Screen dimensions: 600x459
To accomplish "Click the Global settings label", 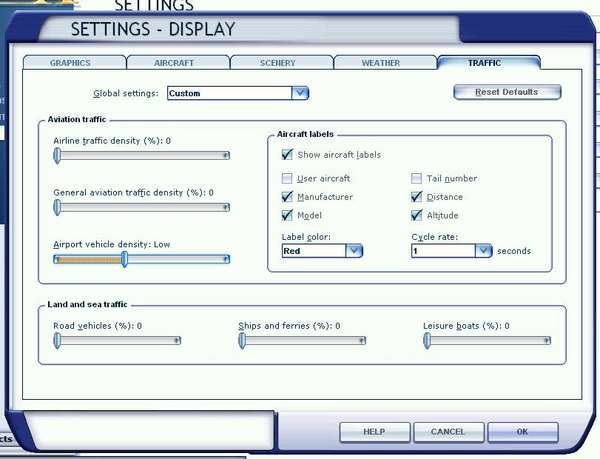I will tap(126, 93).
